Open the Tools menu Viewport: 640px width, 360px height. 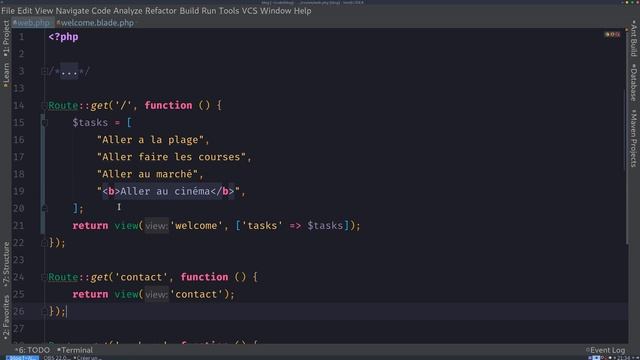pos(229,11)
